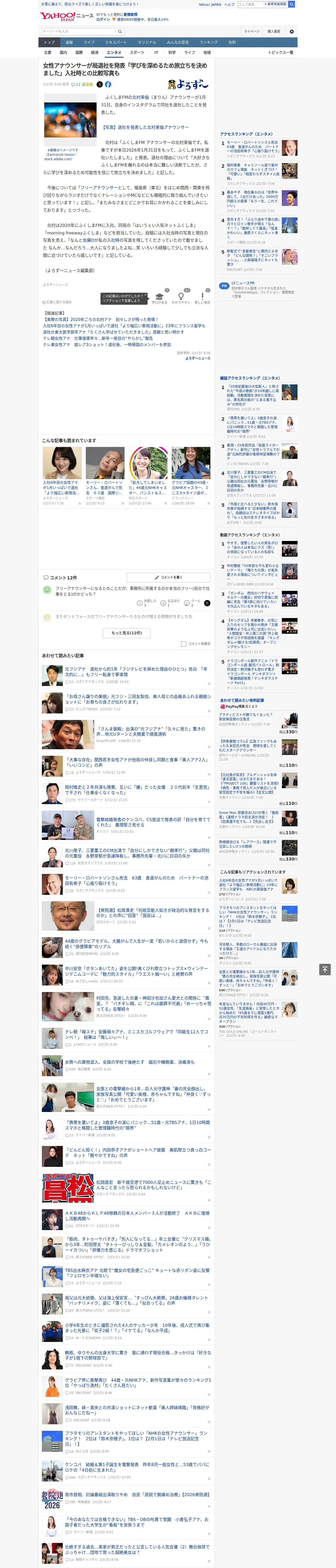Select the 国内 category
The width and height of the screenshot is (336, 1568).
coord(63,52)
